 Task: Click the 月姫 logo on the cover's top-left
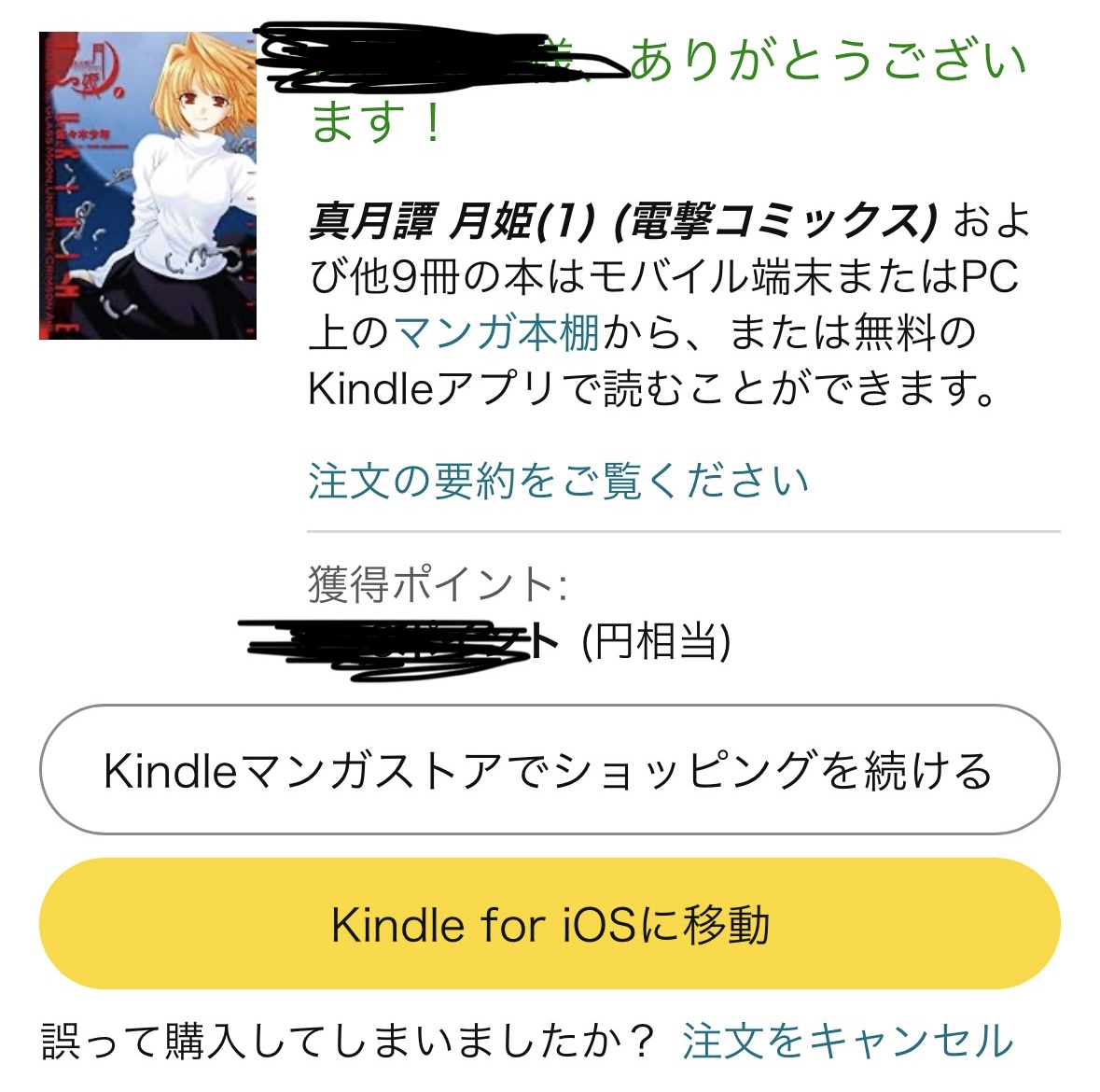click(90, 70)
